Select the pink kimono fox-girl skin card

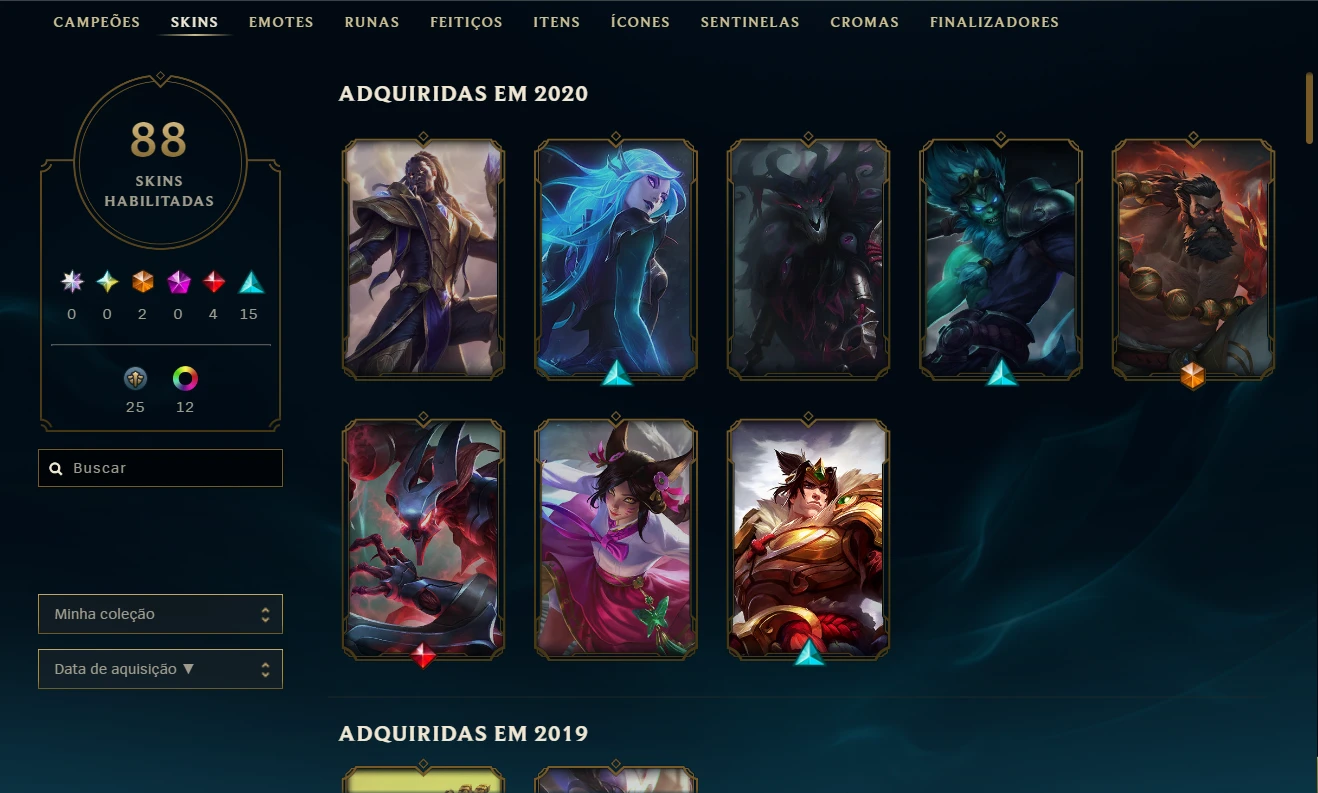(x=616, y=538)
